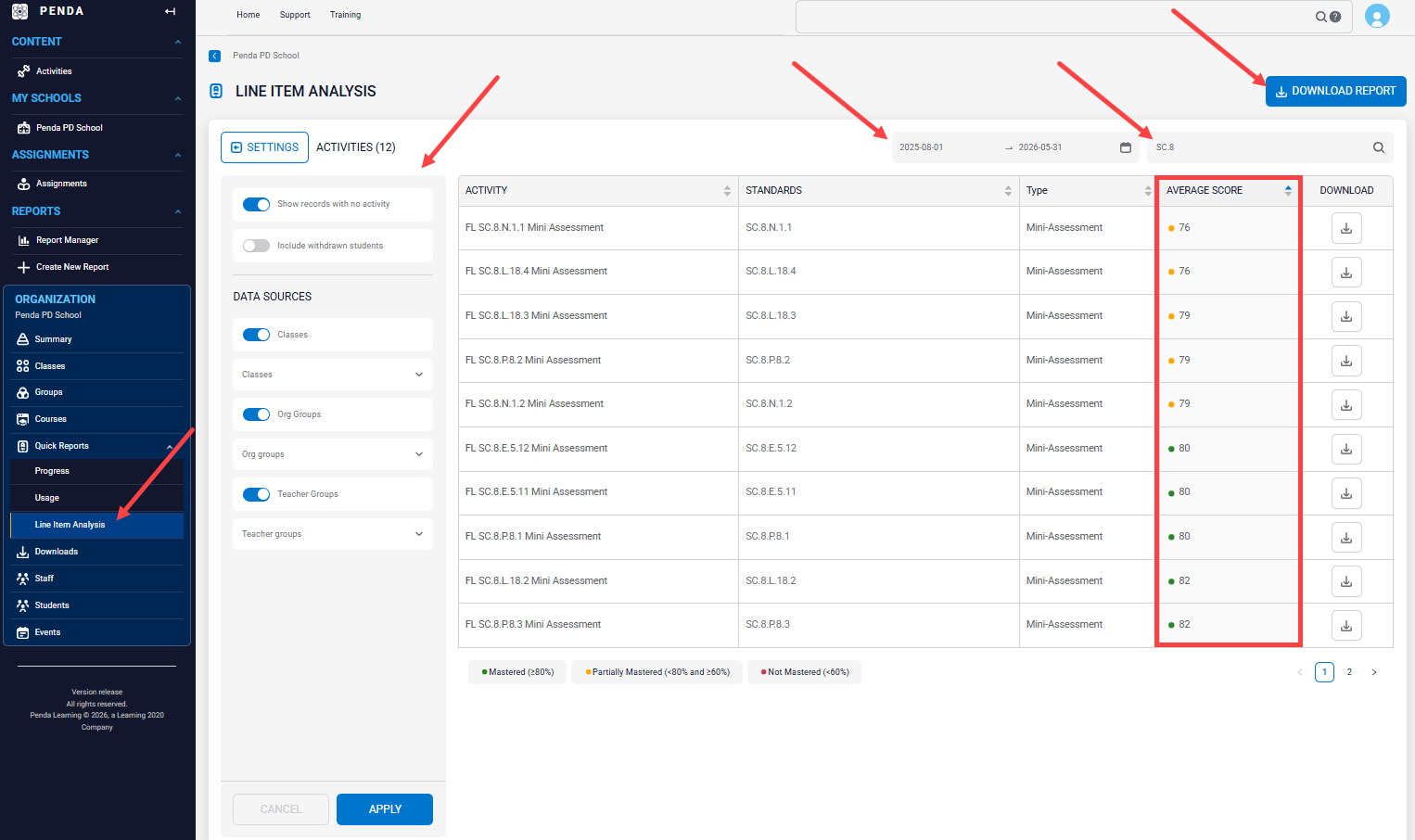Click the back arrow beside Penda PD School

(x=215, y=56)
